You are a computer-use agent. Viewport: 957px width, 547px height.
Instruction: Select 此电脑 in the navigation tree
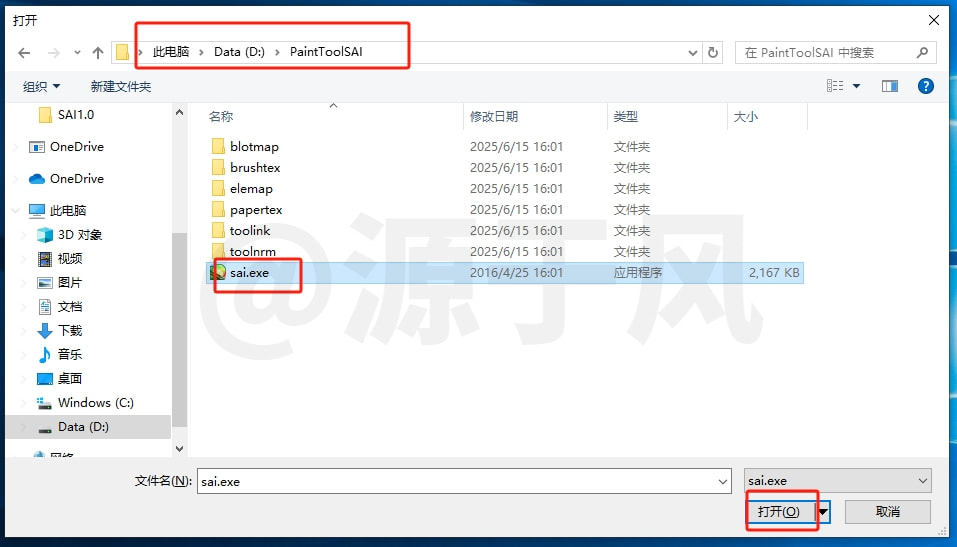(x=68, y=211)
